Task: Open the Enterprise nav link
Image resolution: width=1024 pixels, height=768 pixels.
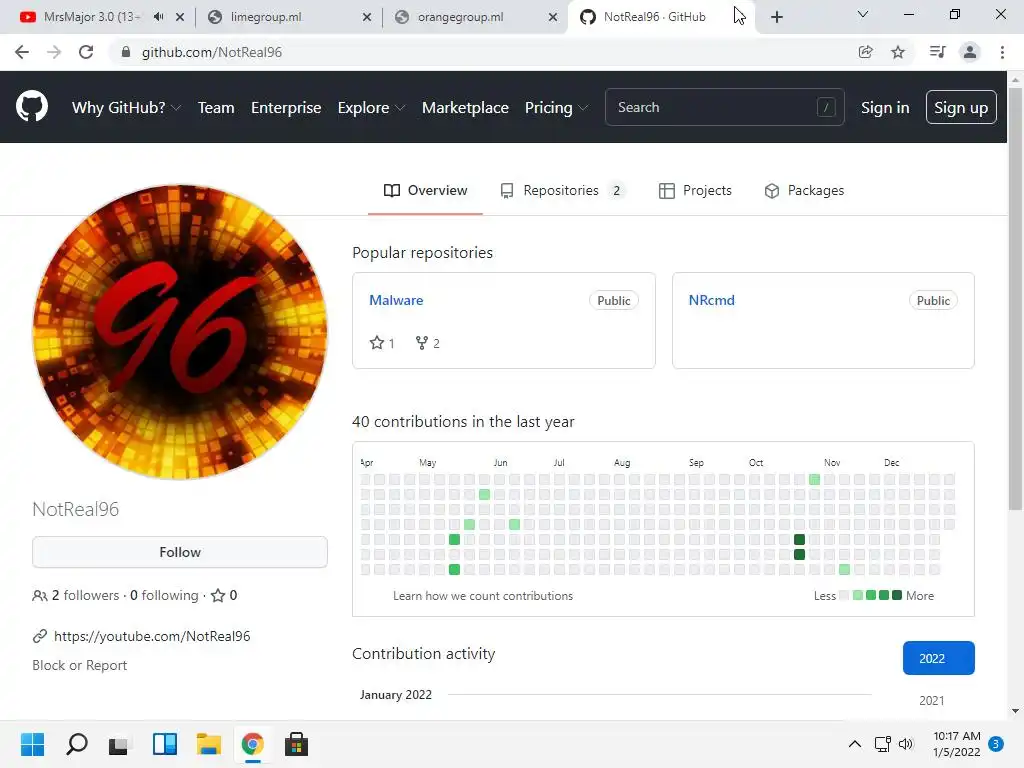Action: [286, 107]
